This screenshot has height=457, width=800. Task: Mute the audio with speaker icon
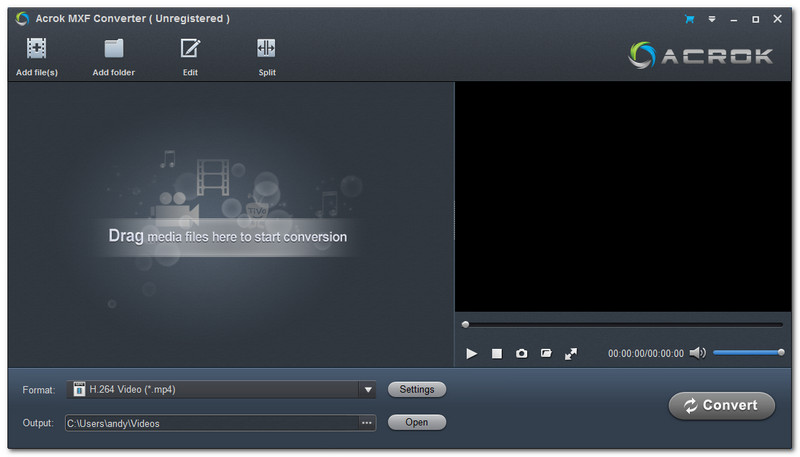pyautogui.click(x=697, y=353)
